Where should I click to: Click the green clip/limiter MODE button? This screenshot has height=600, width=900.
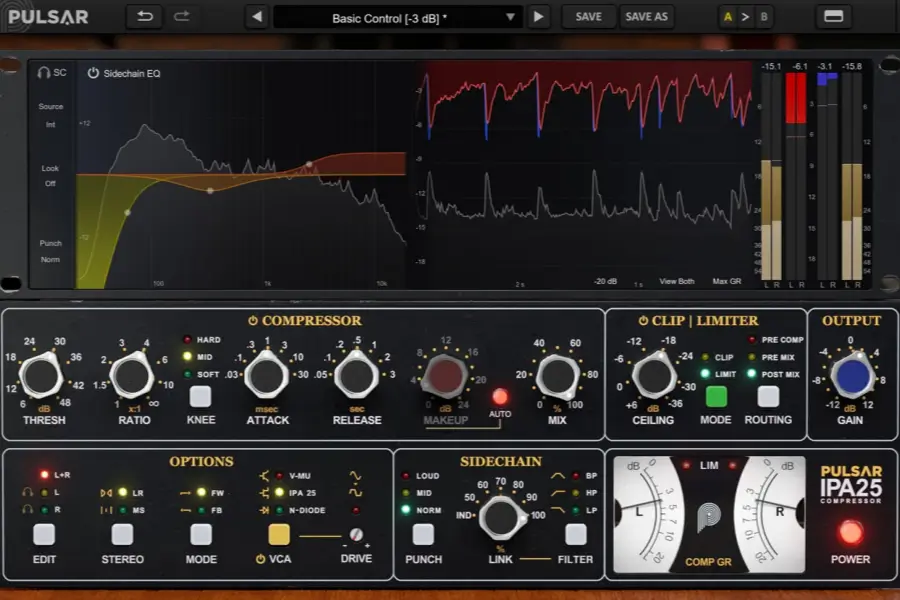click(716, 396)
